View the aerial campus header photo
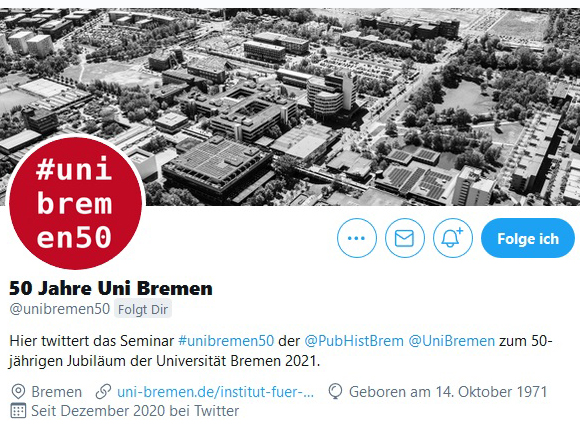 point(290,107)
